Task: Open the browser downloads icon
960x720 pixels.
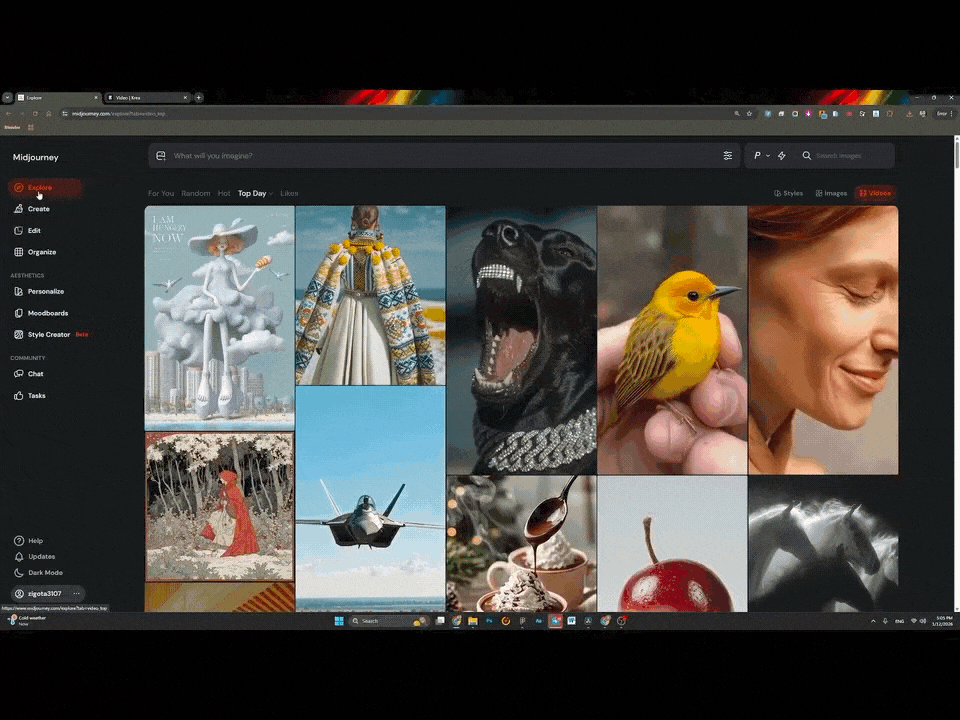Action: 909,113
